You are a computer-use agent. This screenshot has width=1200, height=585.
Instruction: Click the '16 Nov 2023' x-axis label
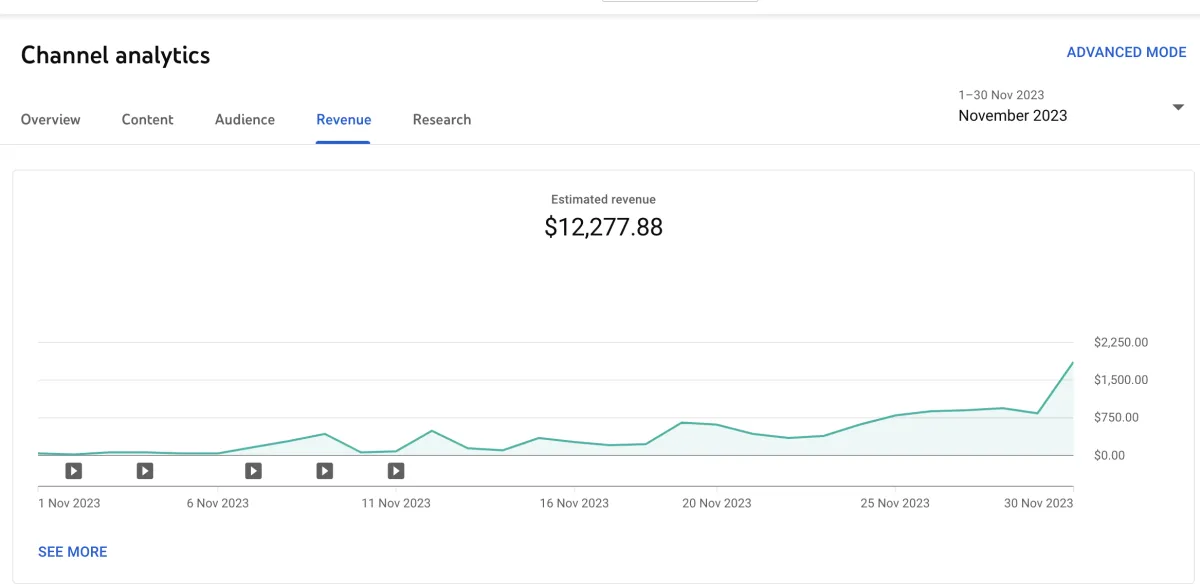574,503
